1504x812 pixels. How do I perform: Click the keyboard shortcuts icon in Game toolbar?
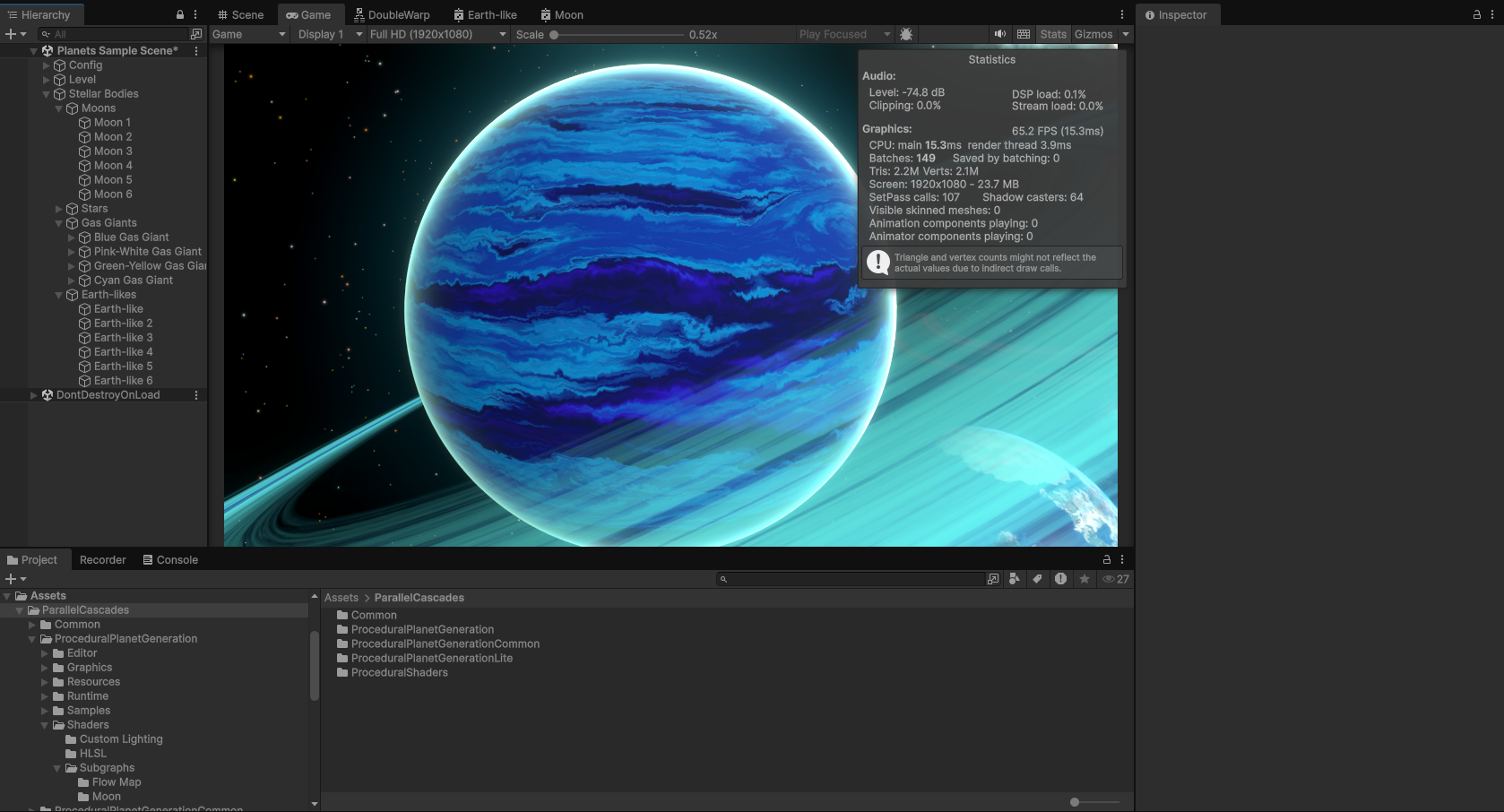[x=1024, y=34]
